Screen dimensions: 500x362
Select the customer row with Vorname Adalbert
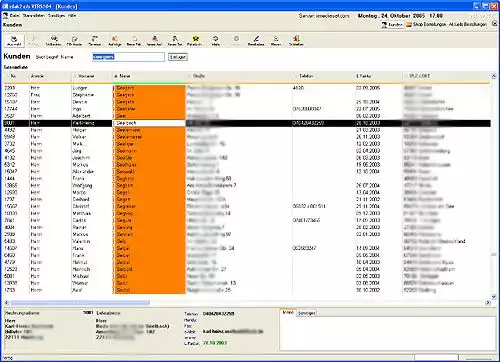[247, 116]
